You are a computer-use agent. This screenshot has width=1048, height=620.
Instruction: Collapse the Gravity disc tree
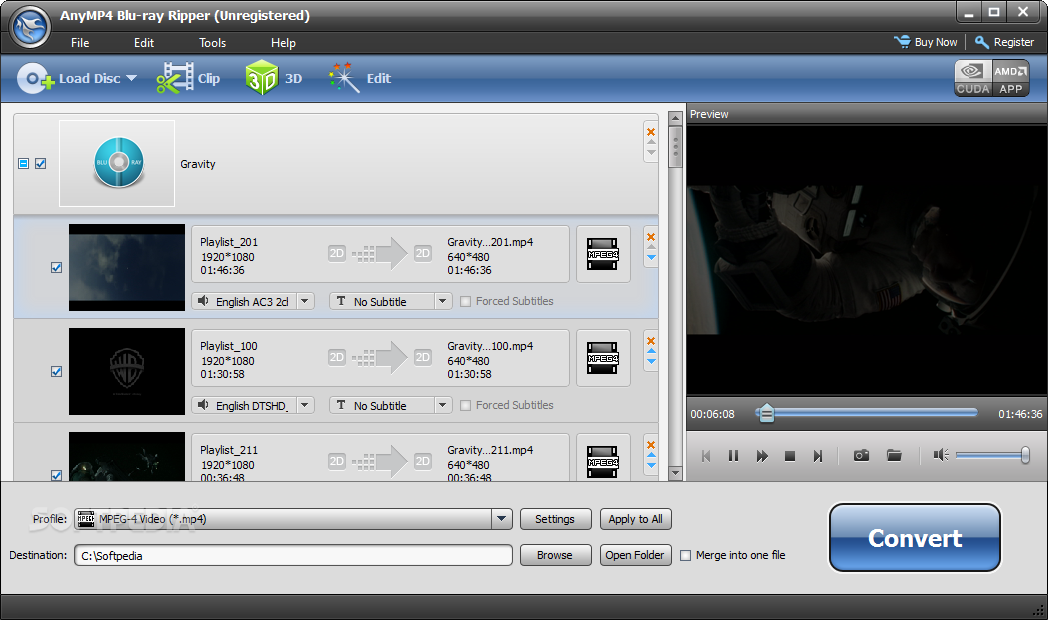[23, 164]
